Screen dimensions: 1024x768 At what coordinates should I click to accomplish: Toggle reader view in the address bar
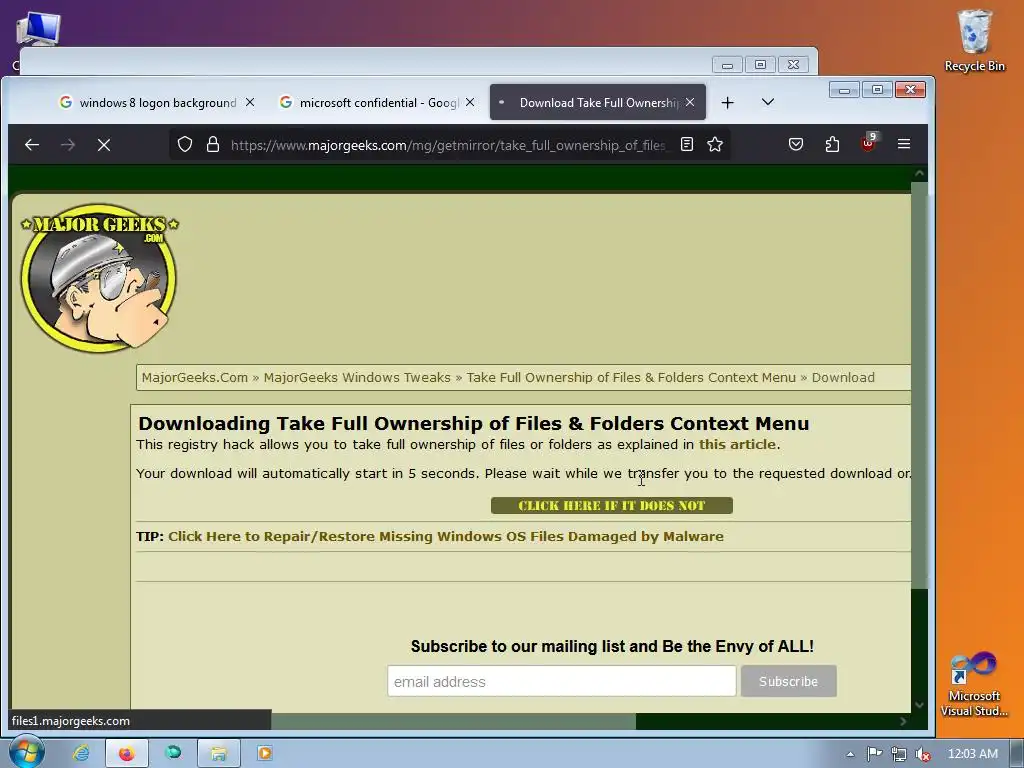[686, 144]
